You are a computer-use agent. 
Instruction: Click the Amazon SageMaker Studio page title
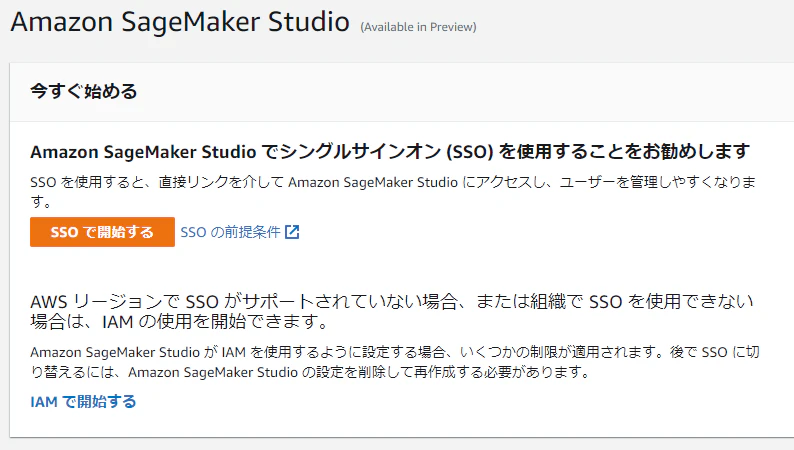point(180,22)
